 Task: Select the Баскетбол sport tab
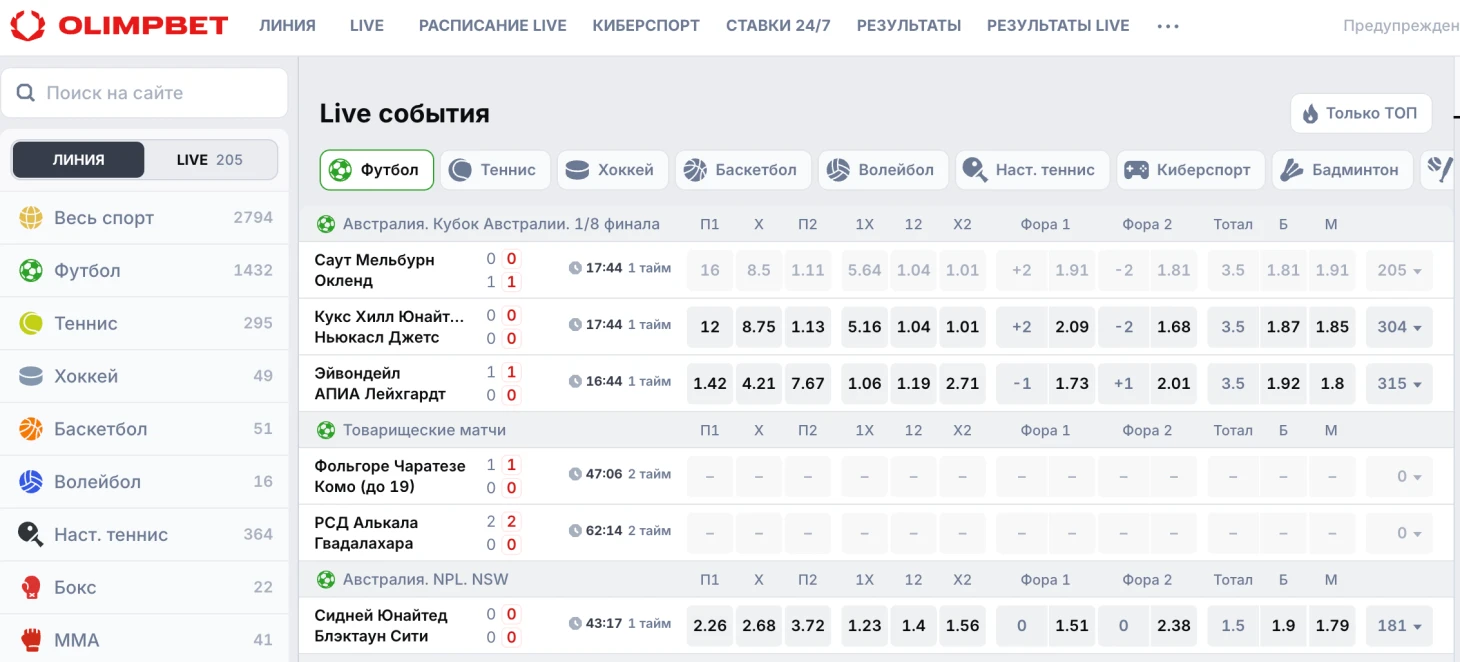743,170
